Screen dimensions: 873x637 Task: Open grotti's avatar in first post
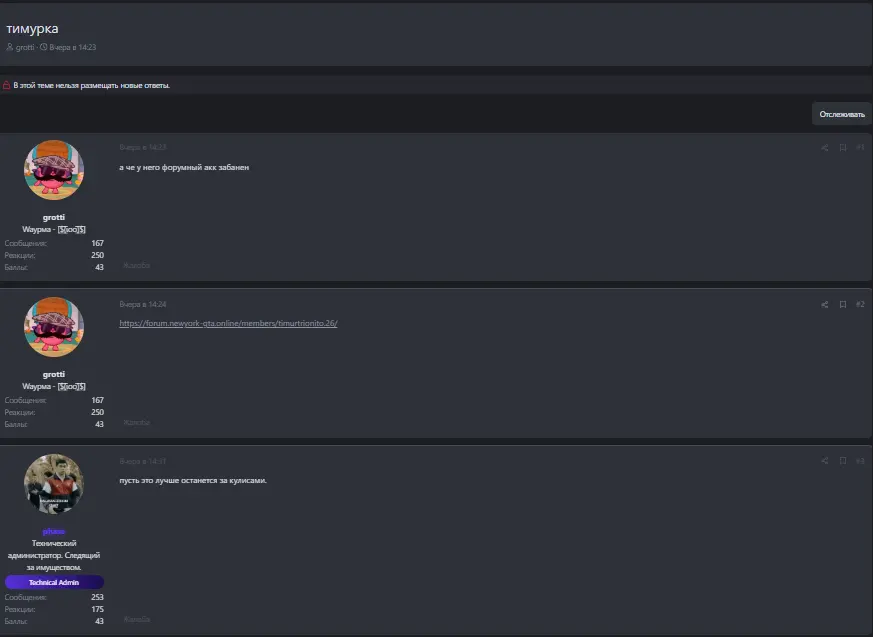(54, 170)
